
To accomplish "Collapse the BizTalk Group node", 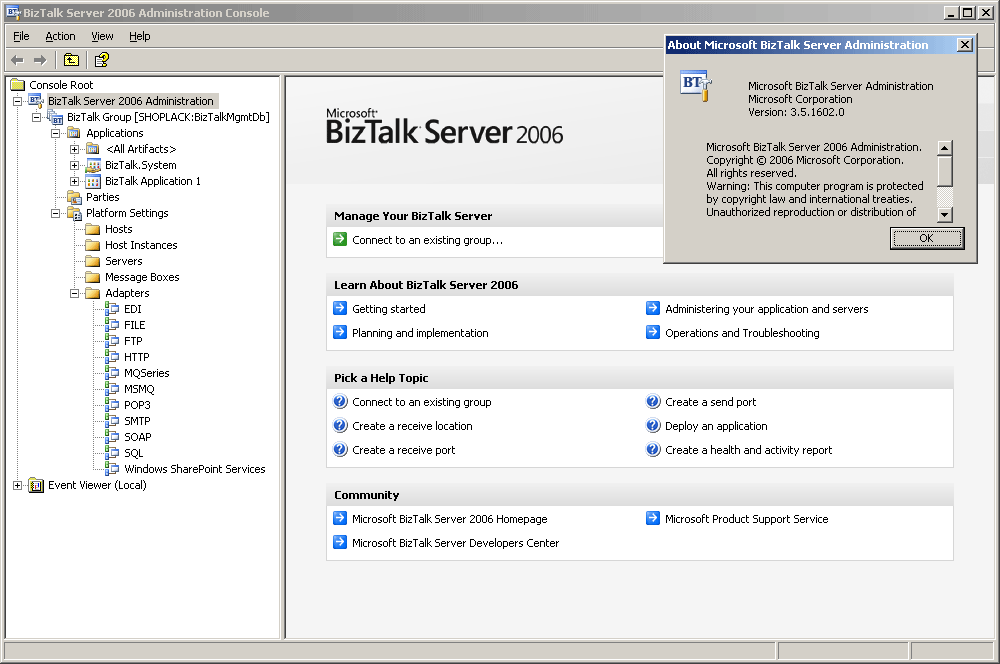I will tap(36, 117).
